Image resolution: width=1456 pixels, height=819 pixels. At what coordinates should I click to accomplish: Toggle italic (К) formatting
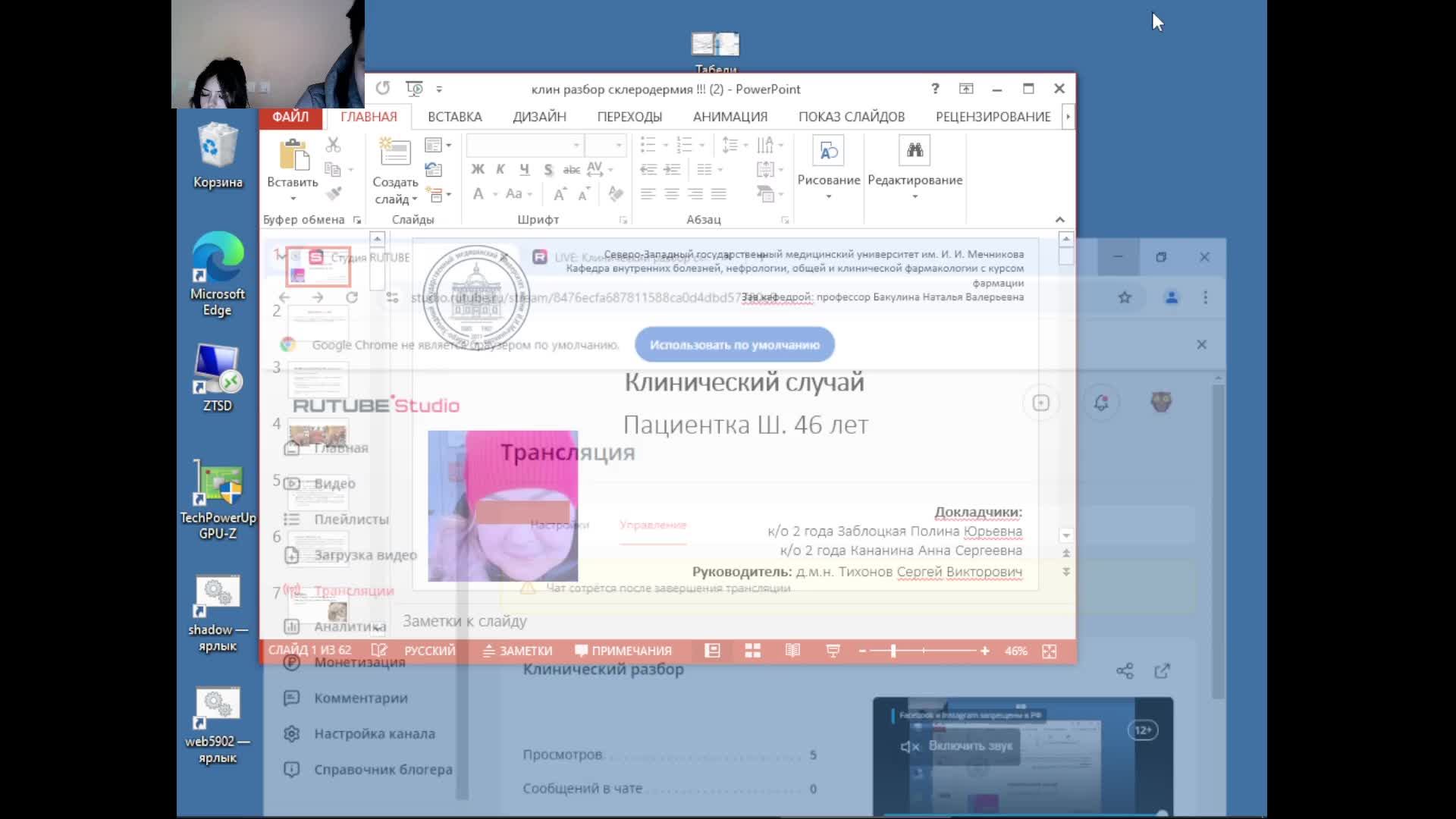500,169
